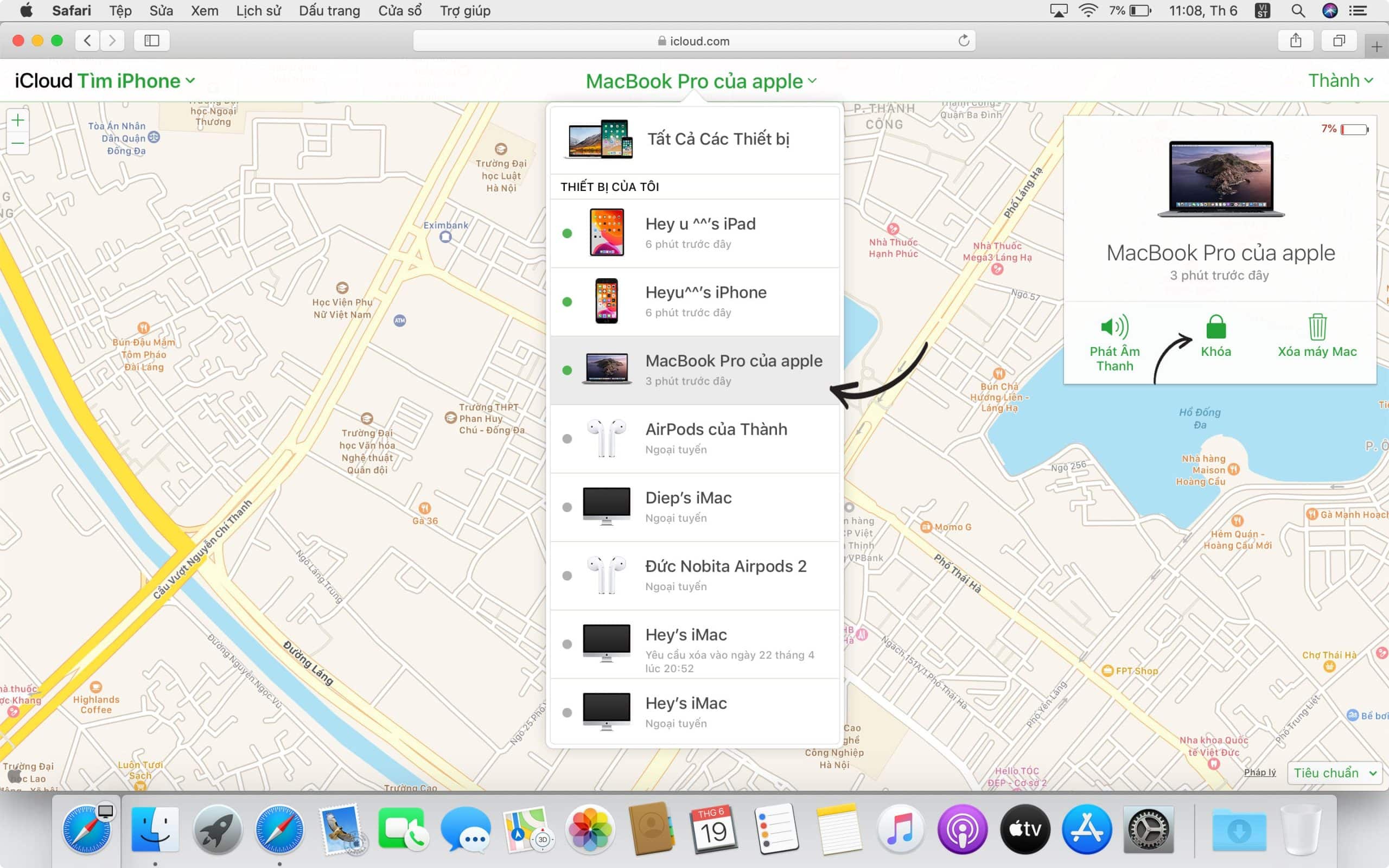Screen dimensions: 1389x868
Task: Open the Trash in the Dock
Action: tap(1301, 829)
